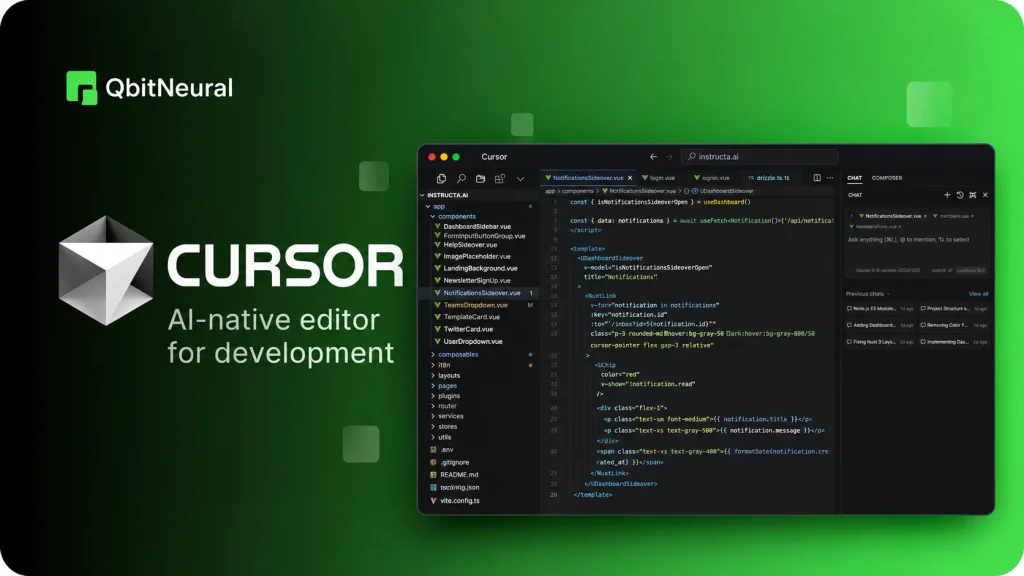This screenshot has height=576, width=1024.
Task: Open TwitterCard.vue in the file tree
Action: (468, 329)
